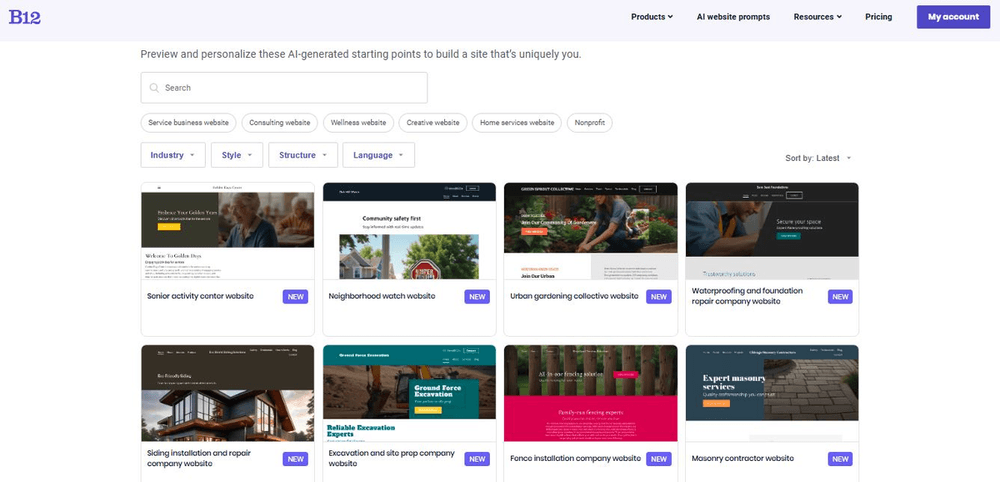Click the B12 logo

click(x=25, y=17)
